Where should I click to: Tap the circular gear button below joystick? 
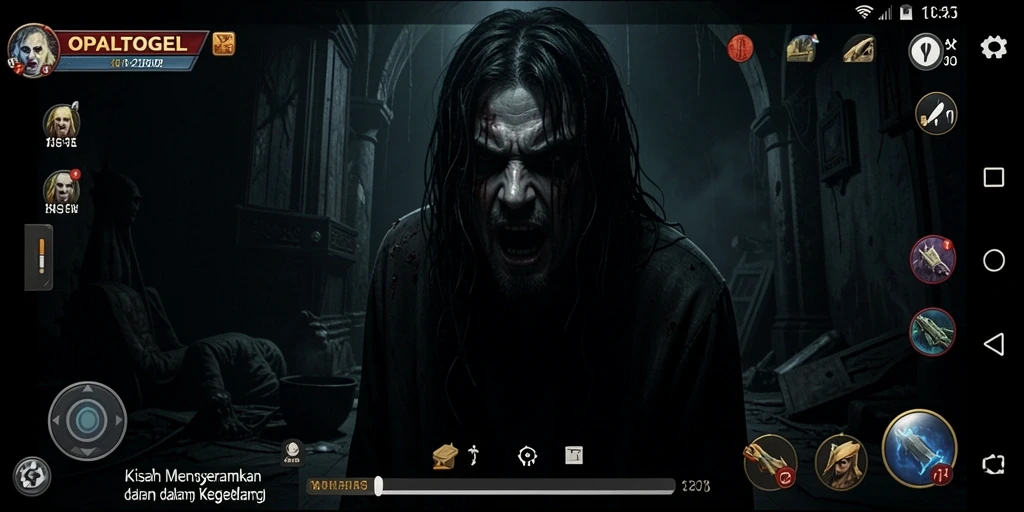[31, 475]
